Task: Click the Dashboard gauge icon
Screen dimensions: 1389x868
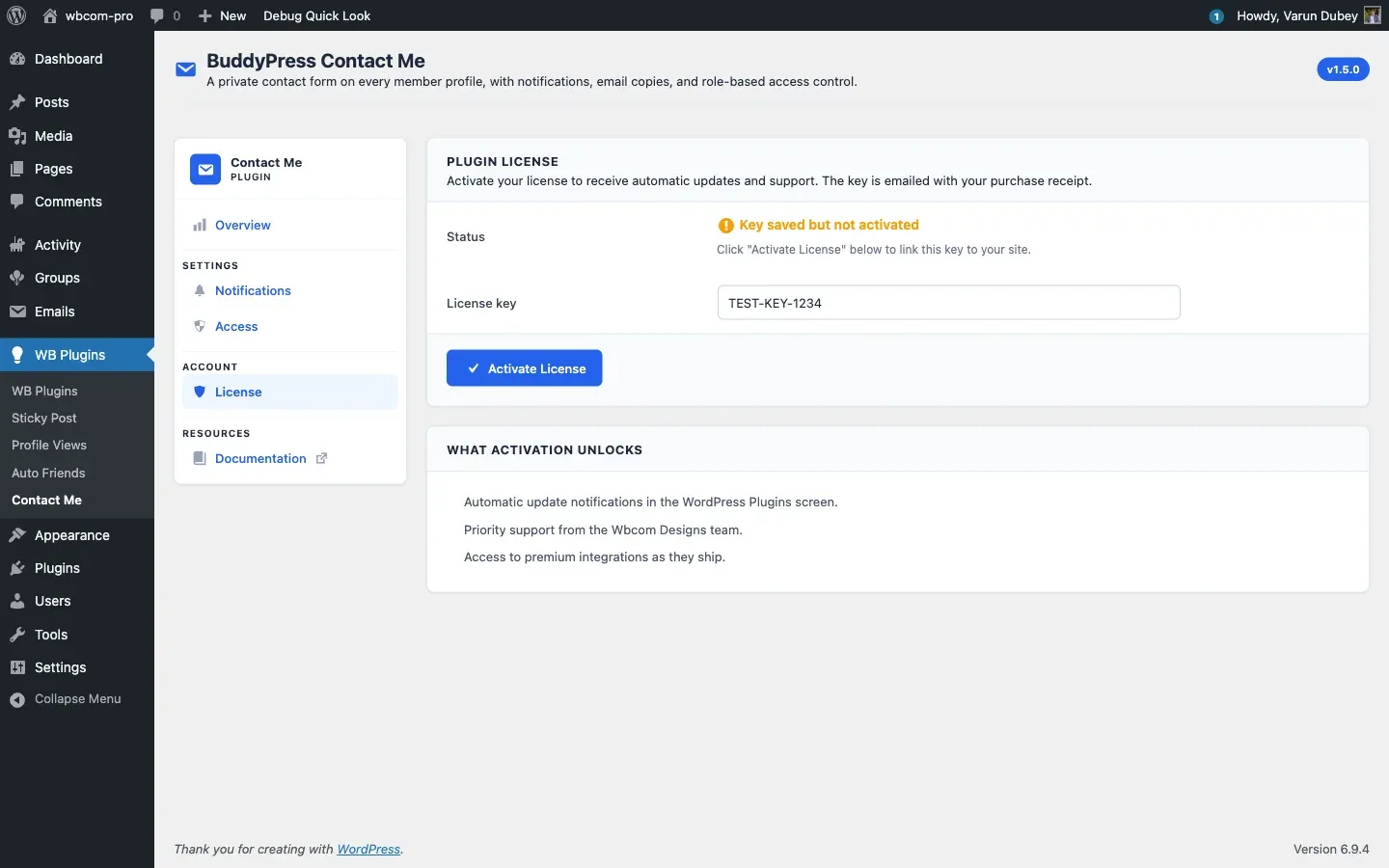Action: point(17,59)
